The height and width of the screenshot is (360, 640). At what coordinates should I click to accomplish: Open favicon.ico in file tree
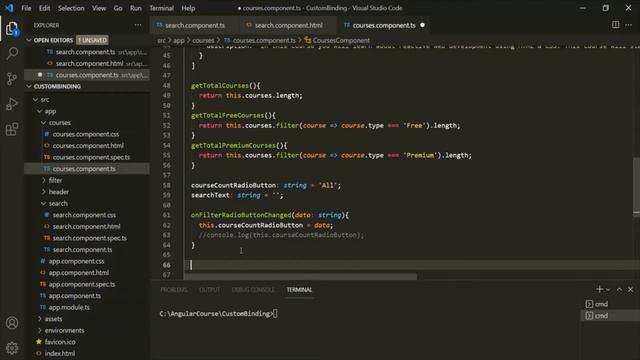pyautogui.click(x=60, y=342)
